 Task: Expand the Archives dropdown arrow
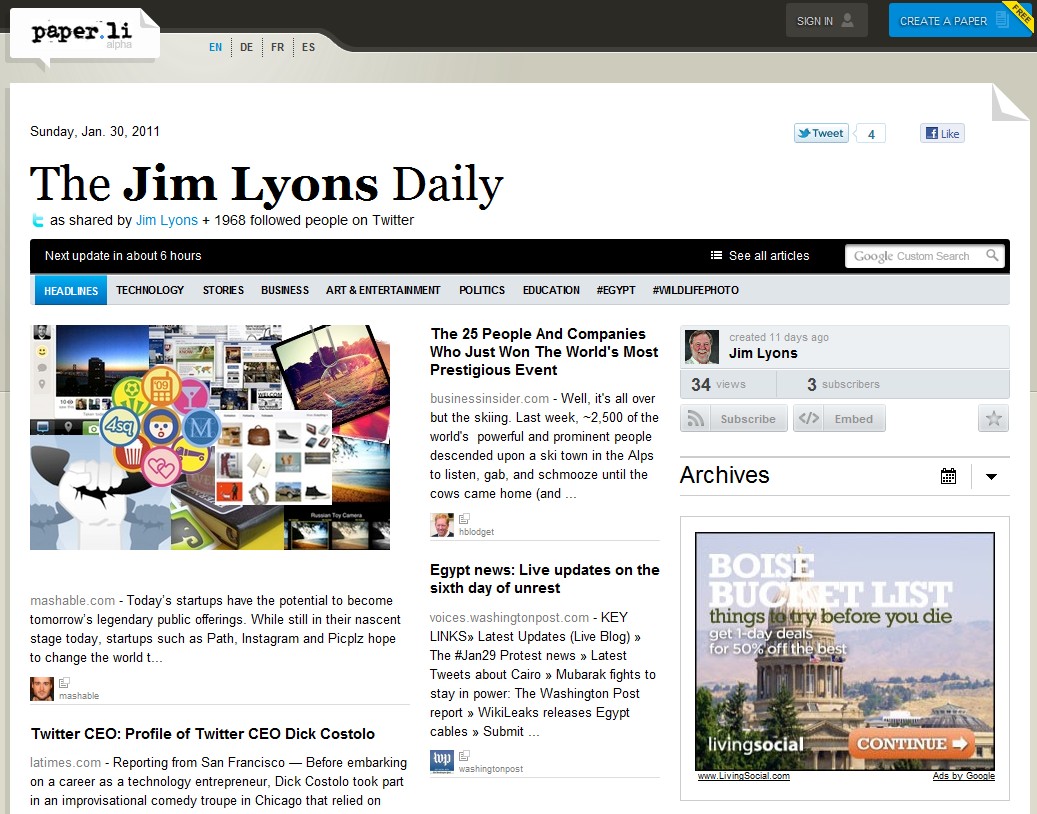coord(991,477)
